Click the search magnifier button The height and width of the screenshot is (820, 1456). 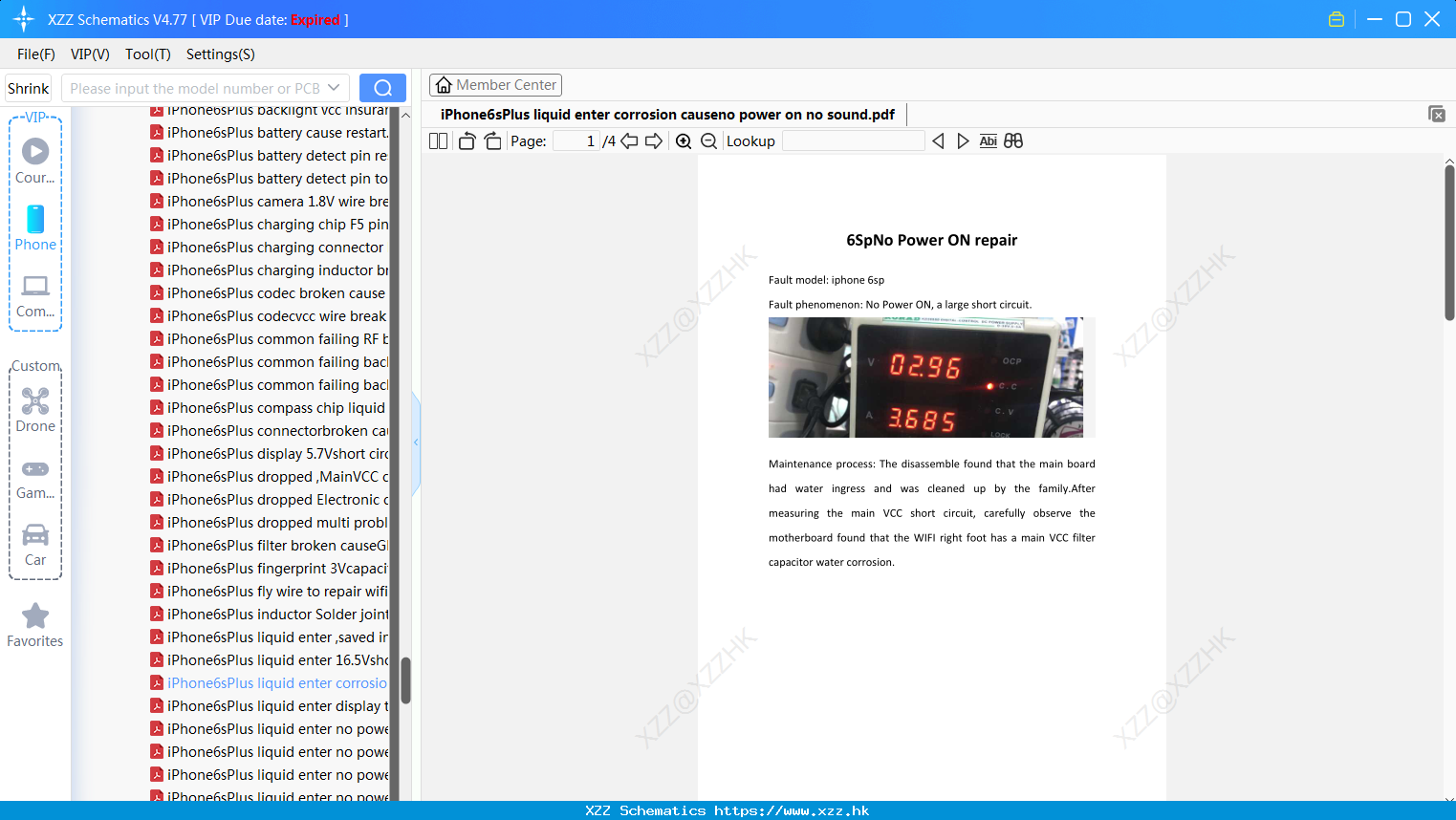[382, 88]
